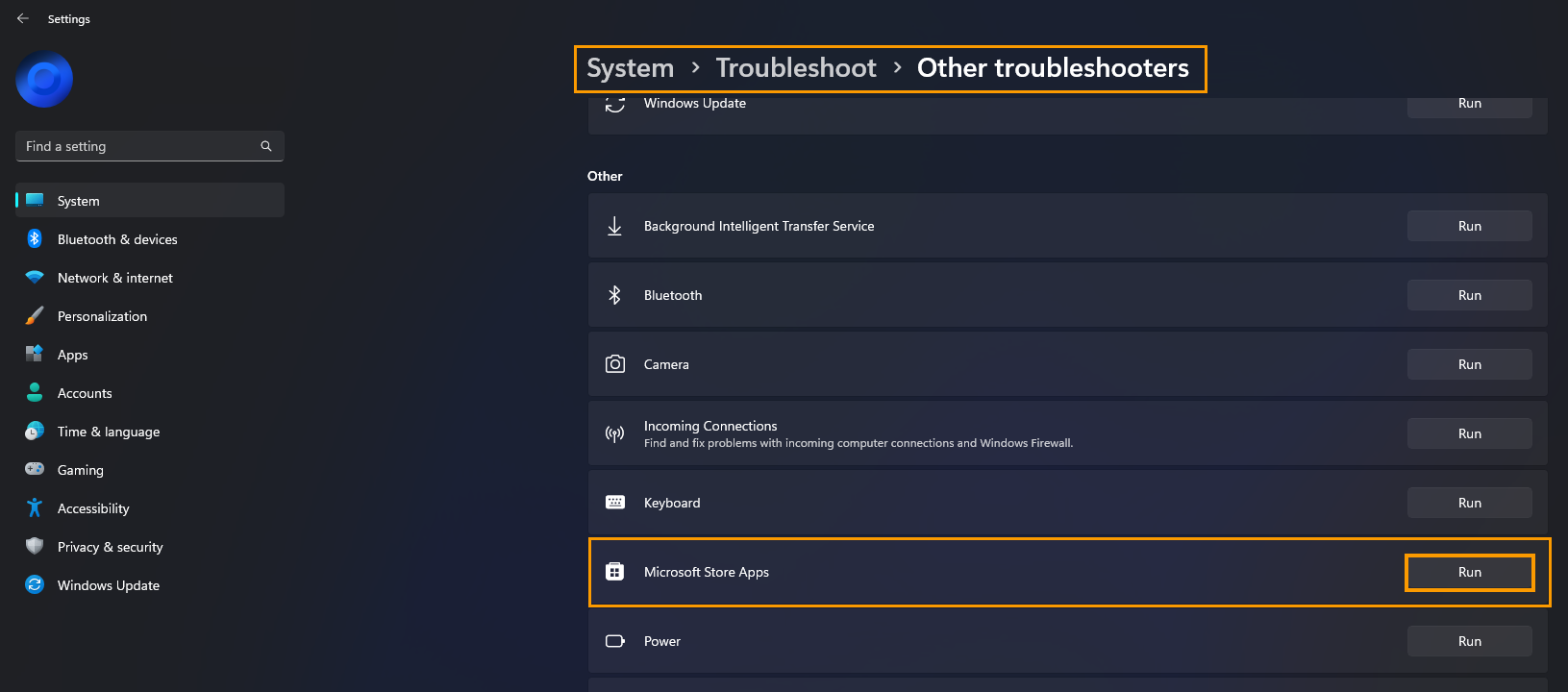Click the Other section heading
The width and height of the screenshot is (1568, 692).
pyautogui.click(x=605, y=176)
